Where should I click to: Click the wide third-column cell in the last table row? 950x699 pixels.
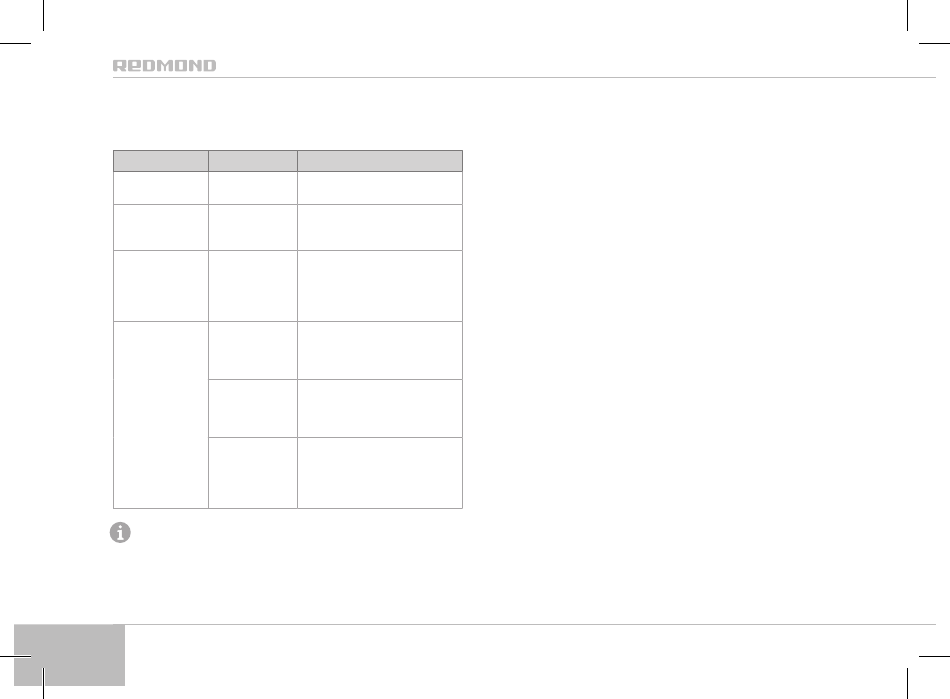coord(380,473)
